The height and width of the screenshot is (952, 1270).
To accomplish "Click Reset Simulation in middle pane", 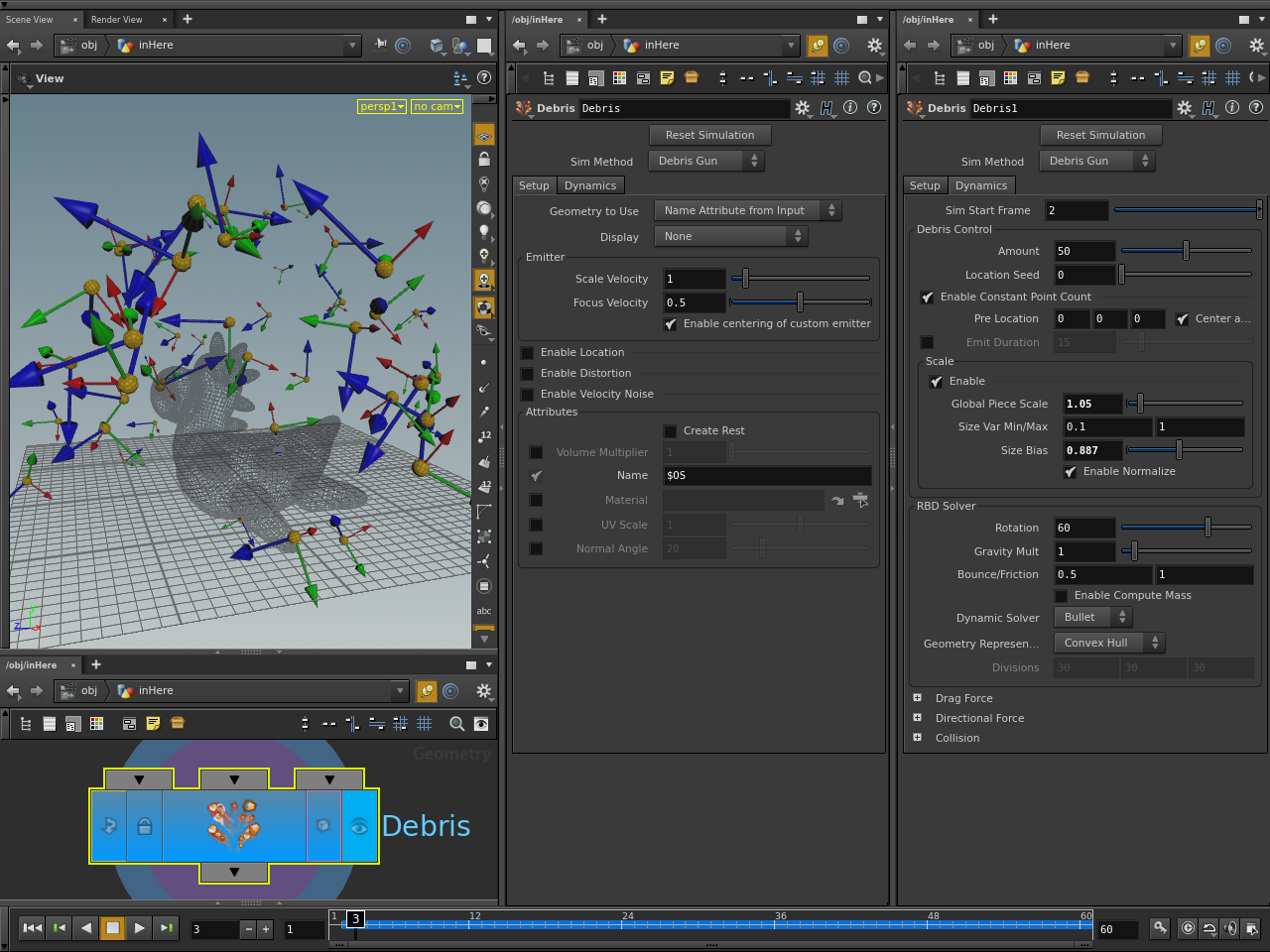I will point(710,135).
